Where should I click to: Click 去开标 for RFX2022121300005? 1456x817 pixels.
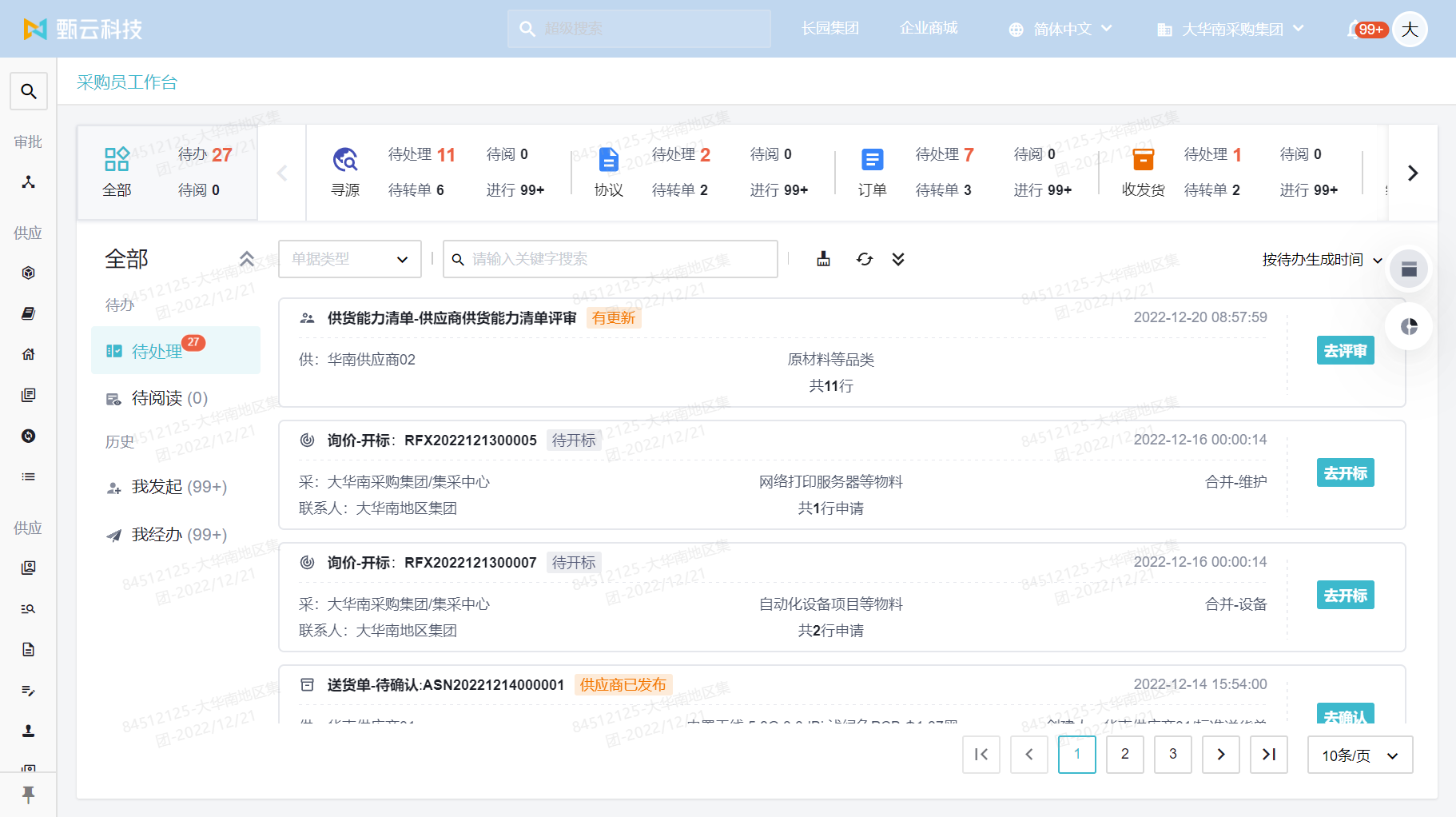pyautogui.click(x=1346, y=473)
